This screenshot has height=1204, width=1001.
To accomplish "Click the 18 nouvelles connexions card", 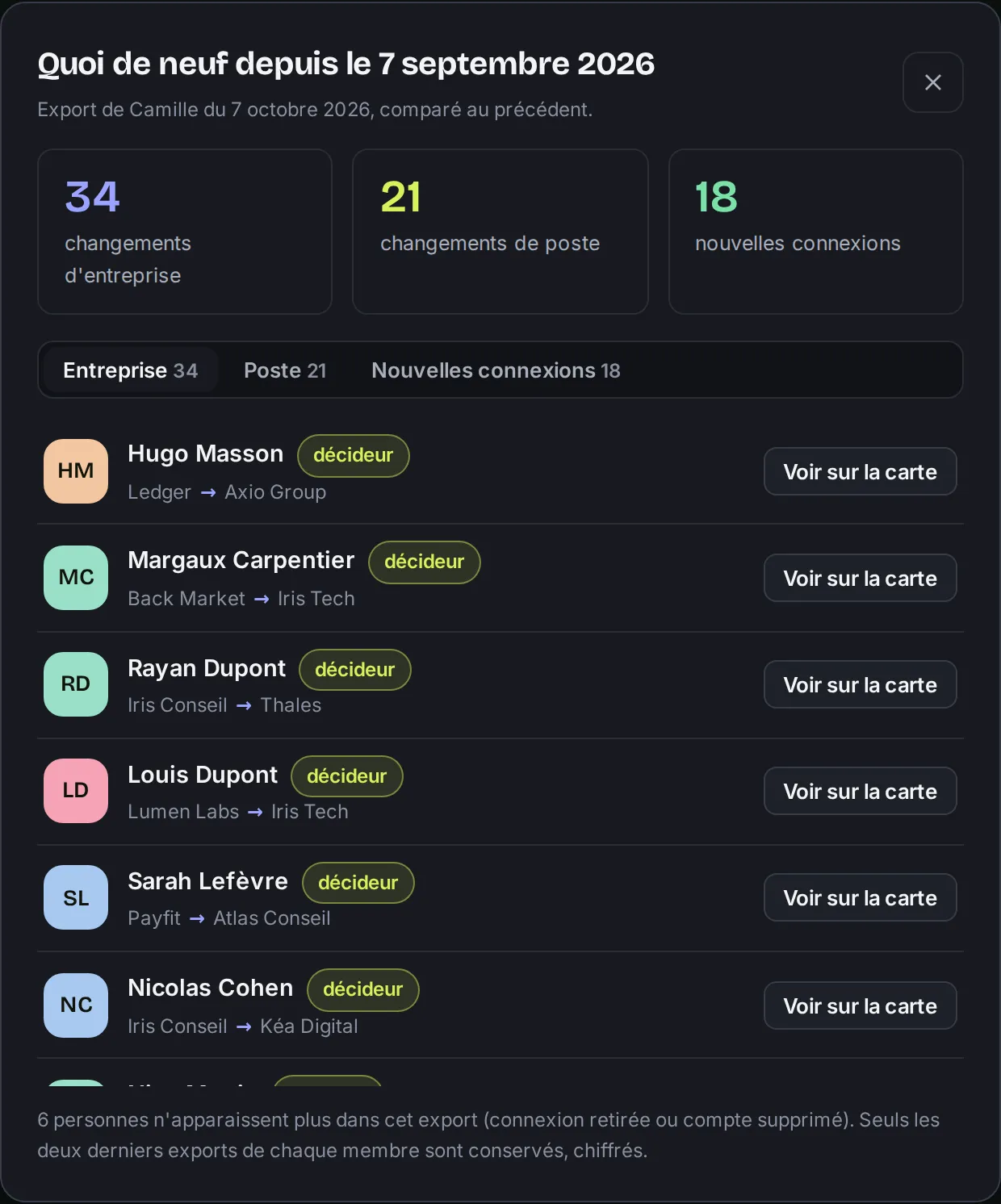I will pos(816,232).
